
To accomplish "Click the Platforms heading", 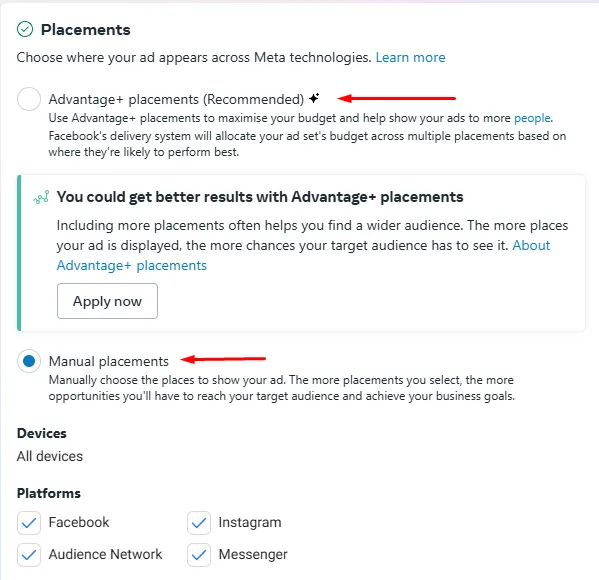I will (x=49, y=493).
